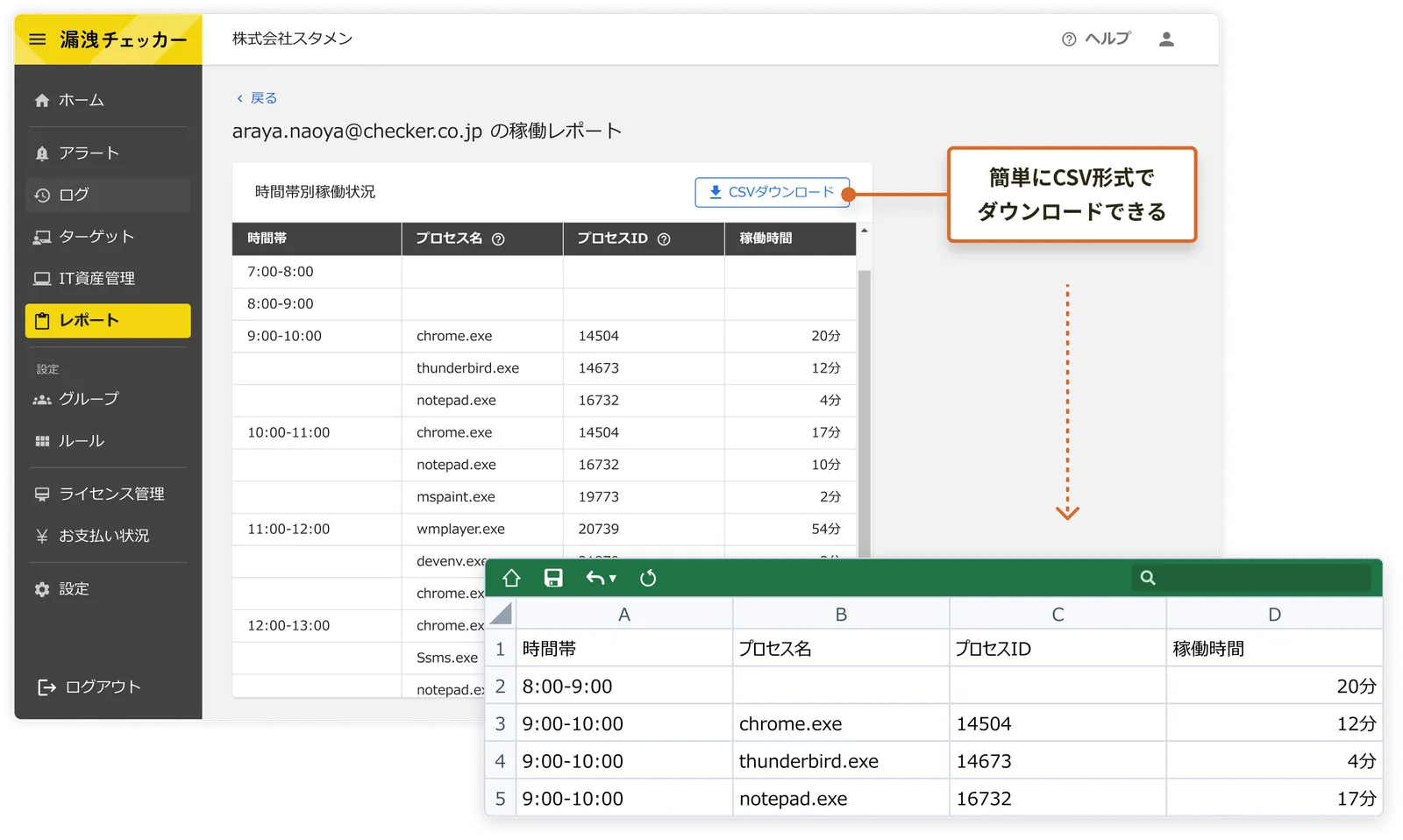Click the help question mark icon

coord(1068,39)
